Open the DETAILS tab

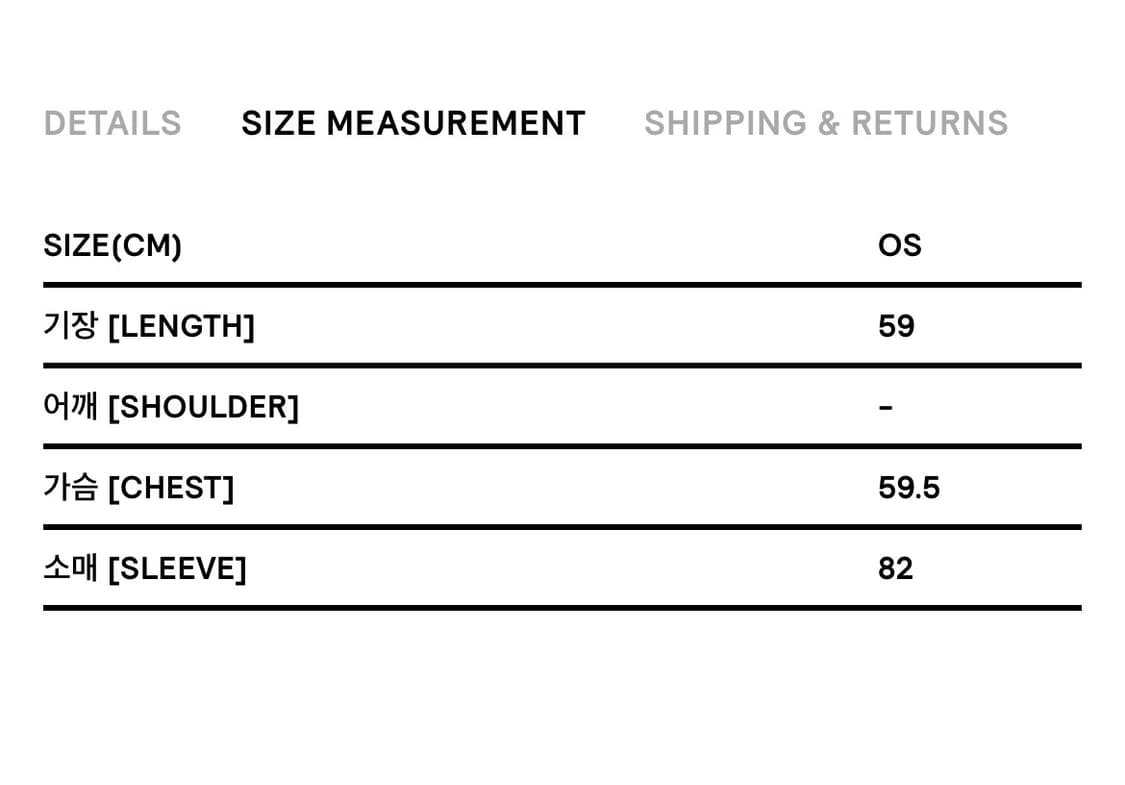pyautogui.click(x=113, y=123)
